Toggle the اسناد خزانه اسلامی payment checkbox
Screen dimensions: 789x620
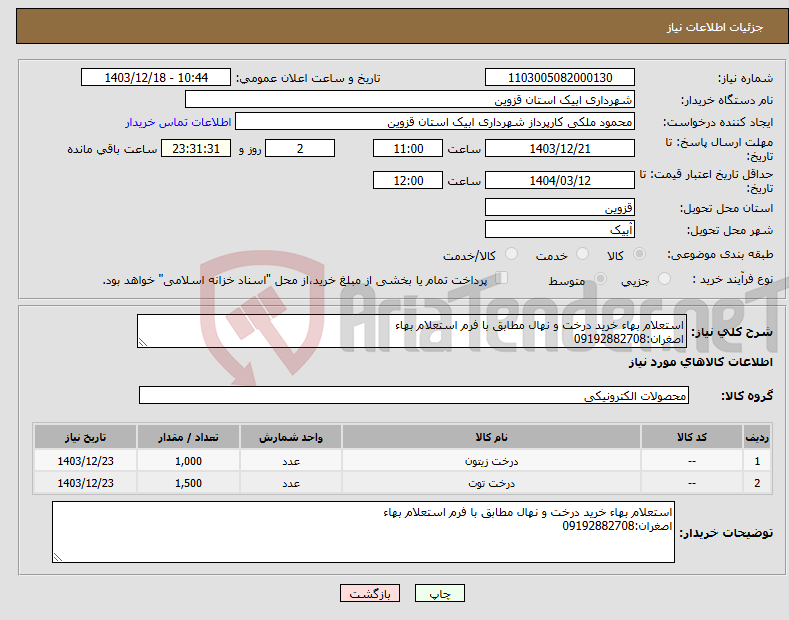501,278
